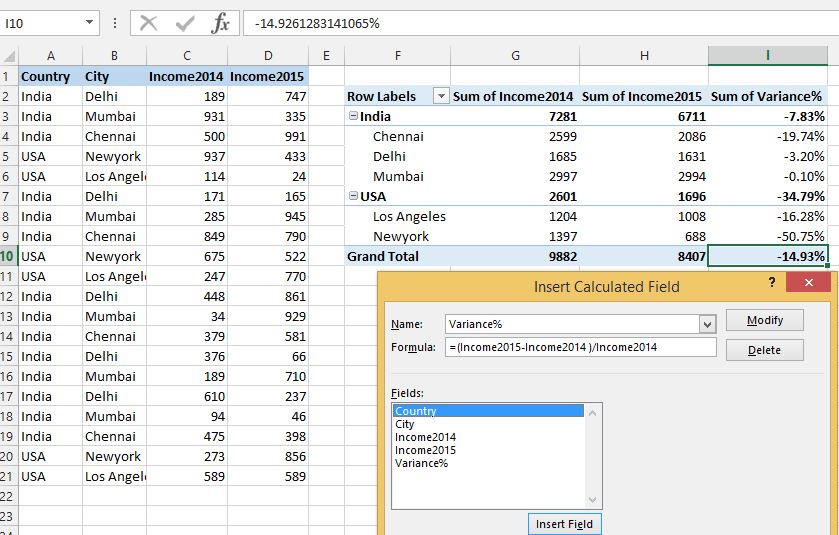
Task: Click the dialog Help question mark
Action: [772, 284]
